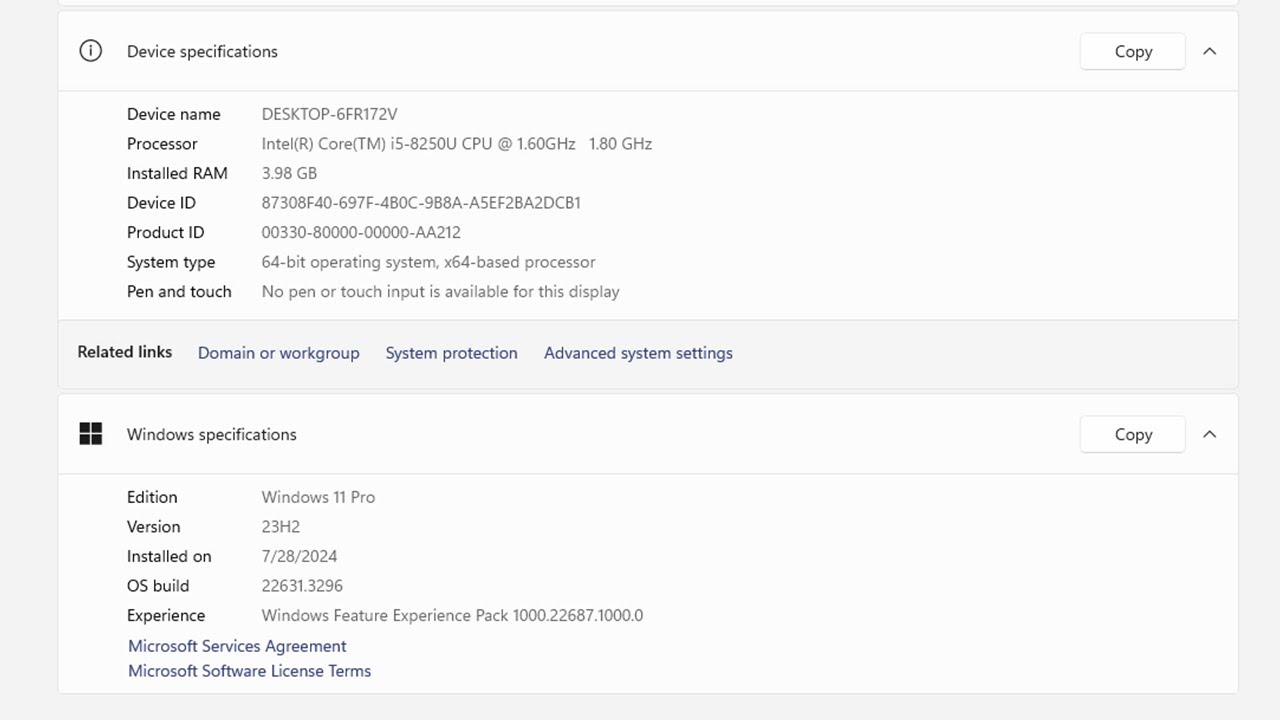
Task: Click the Device specifications heading text
Action: pos(202,52)
